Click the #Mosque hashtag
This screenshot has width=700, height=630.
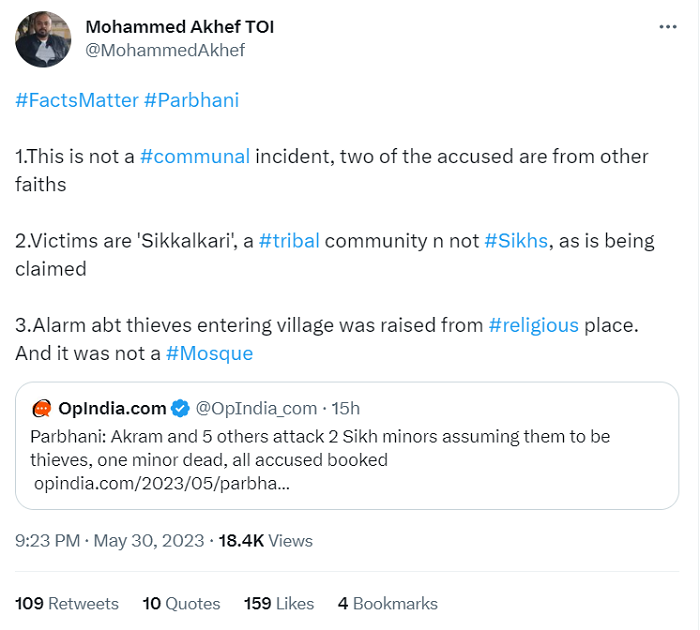[x=209, y=353]
